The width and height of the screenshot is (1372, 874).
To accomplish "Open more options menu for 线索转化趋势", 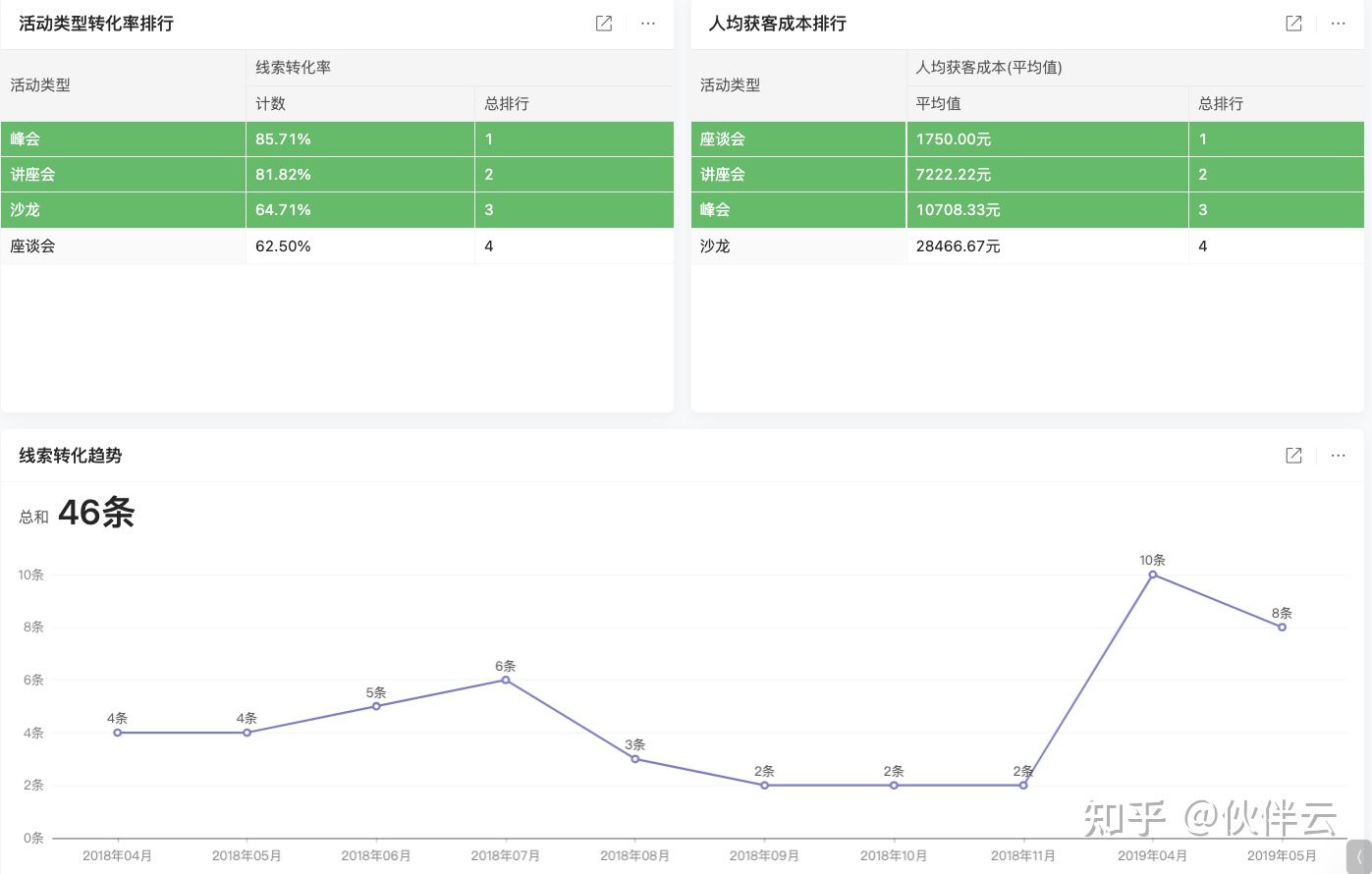I will tap(1338, 456).
